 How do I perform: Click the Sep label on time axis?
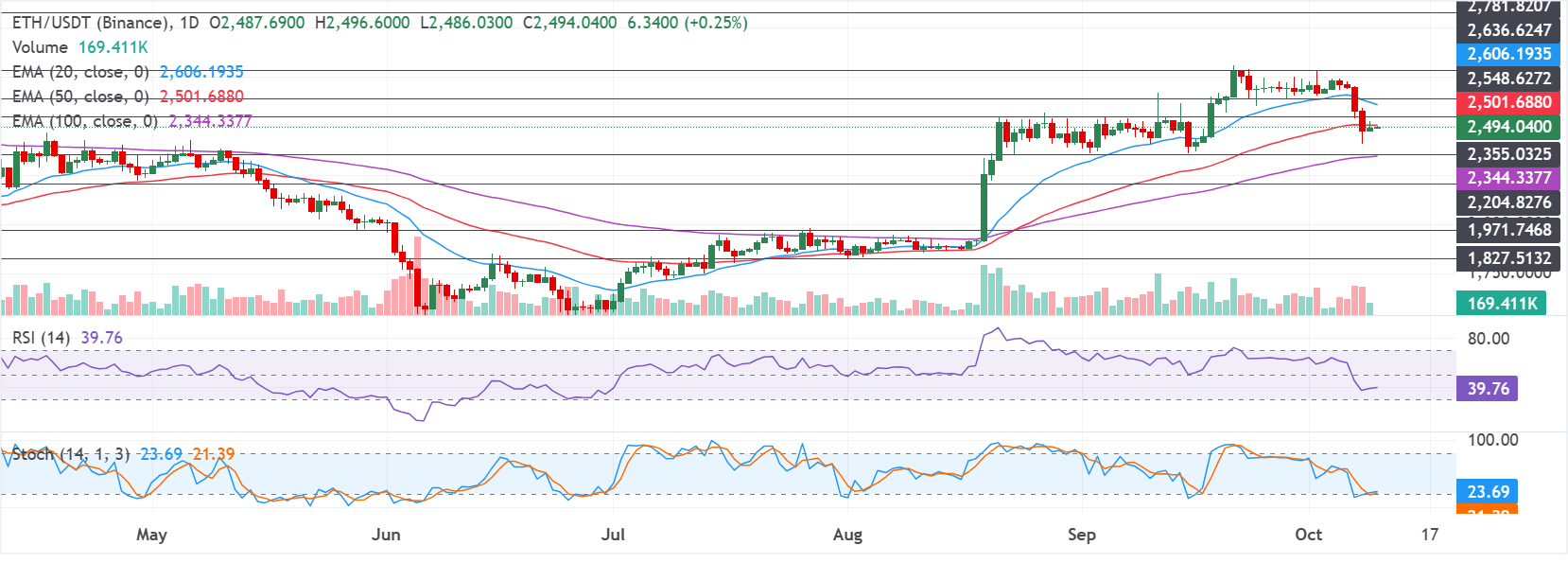coord(1082,535)
